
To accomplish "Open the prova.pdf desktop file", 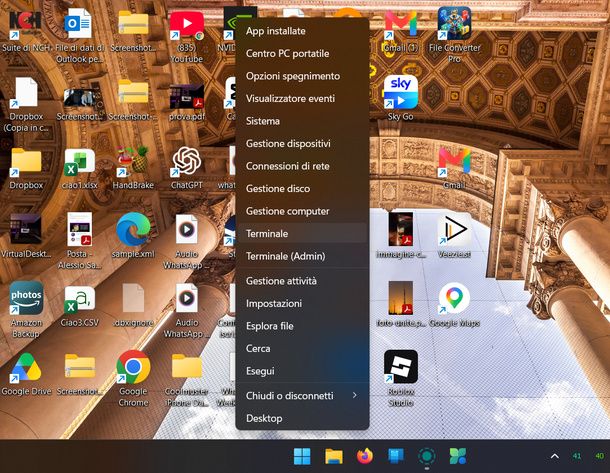I will coord(187,96).
